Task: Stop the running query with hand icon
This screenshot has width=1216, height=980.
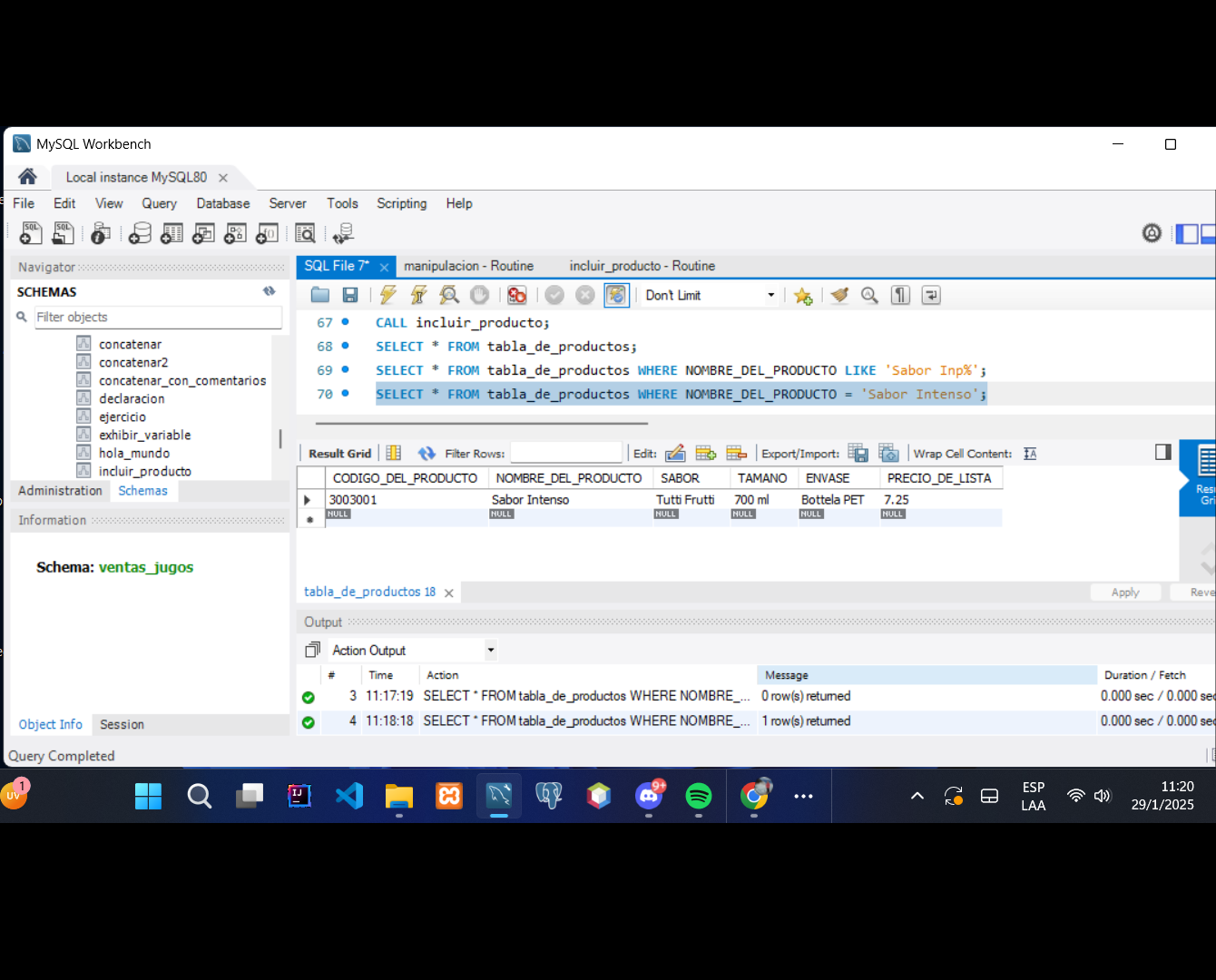Action: (480, 295)
